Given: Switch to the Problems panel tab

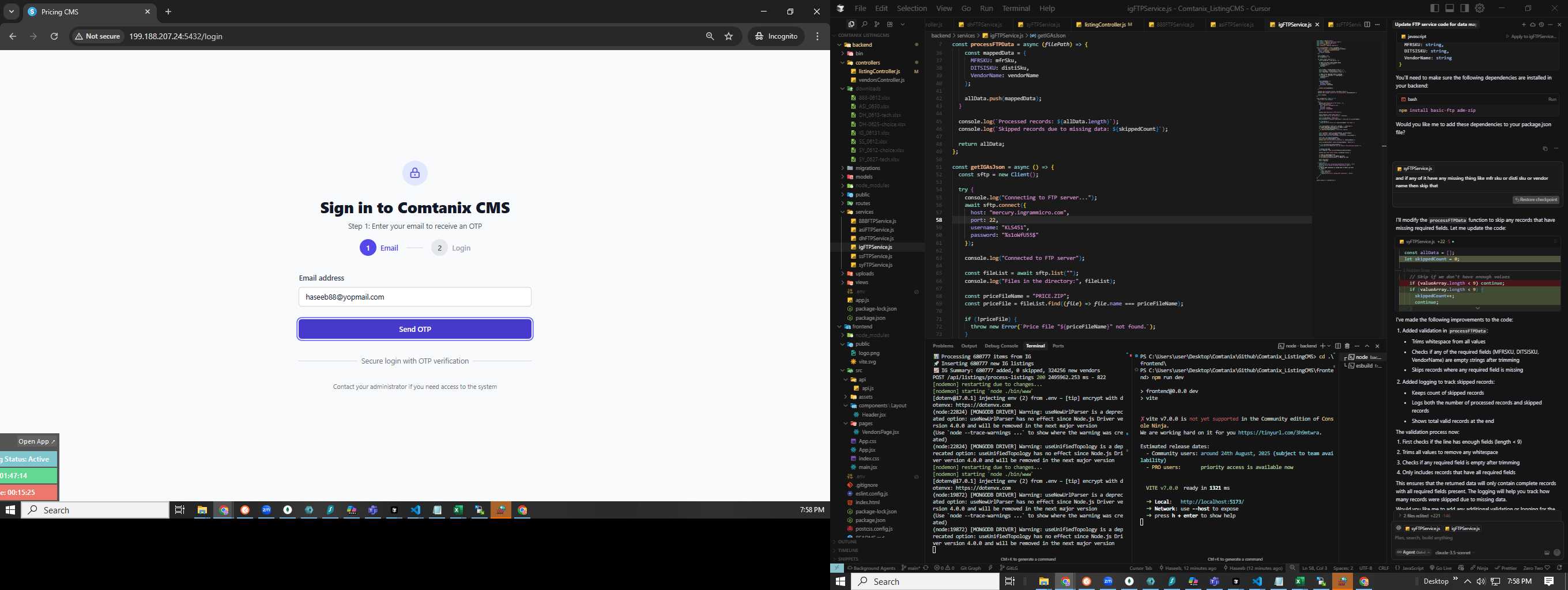Looking at the screenshot, I should [x=943, y=346].
